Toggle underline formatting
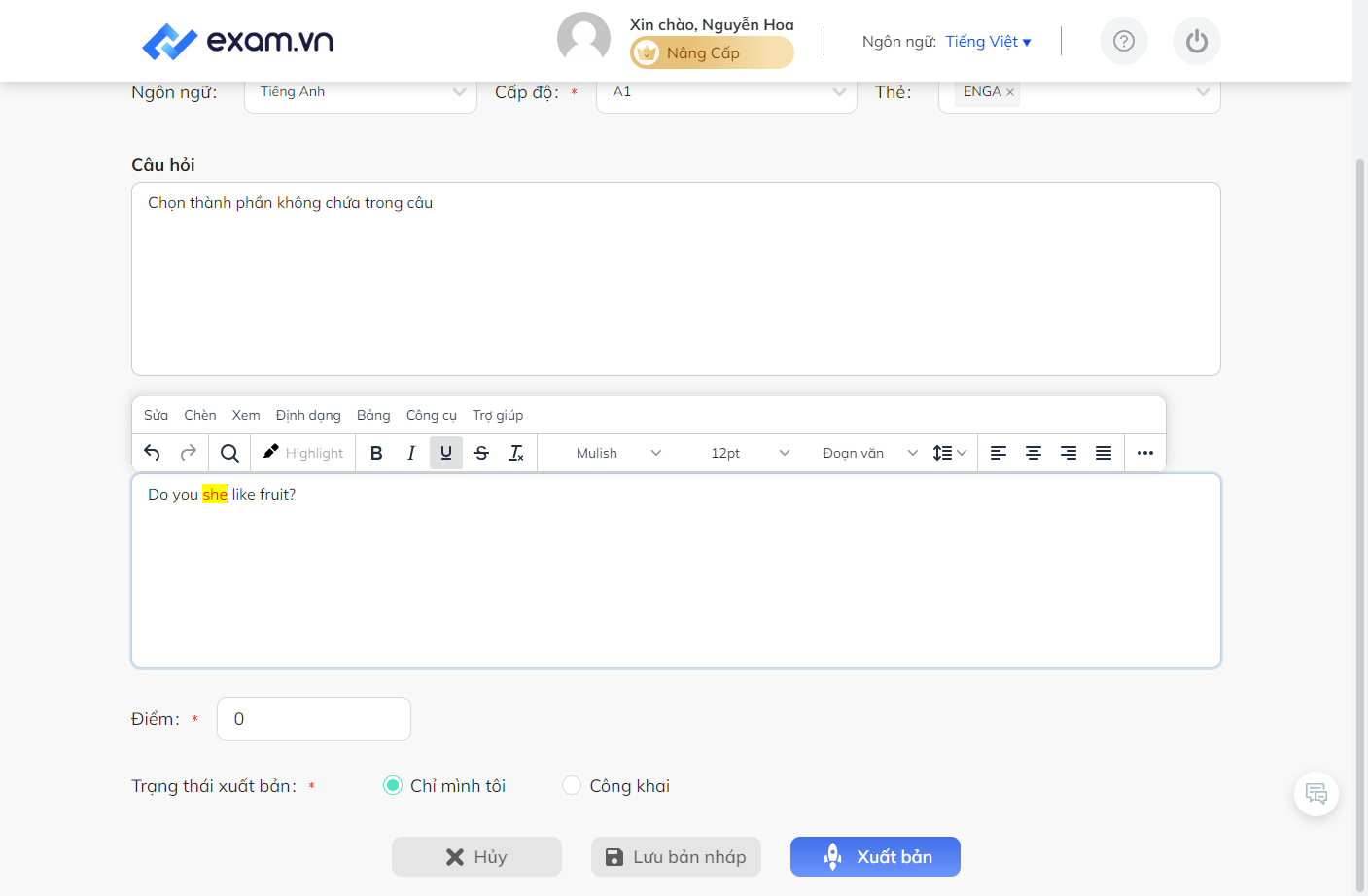 click(x=446, y=453)
